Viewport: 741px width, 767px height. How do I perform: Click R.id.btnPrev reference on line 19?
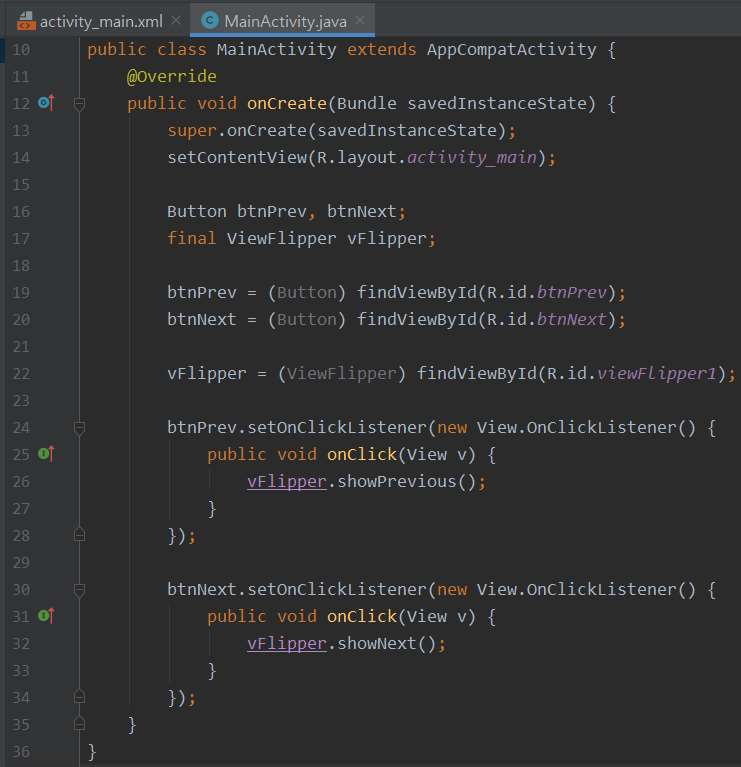point(547,293)
